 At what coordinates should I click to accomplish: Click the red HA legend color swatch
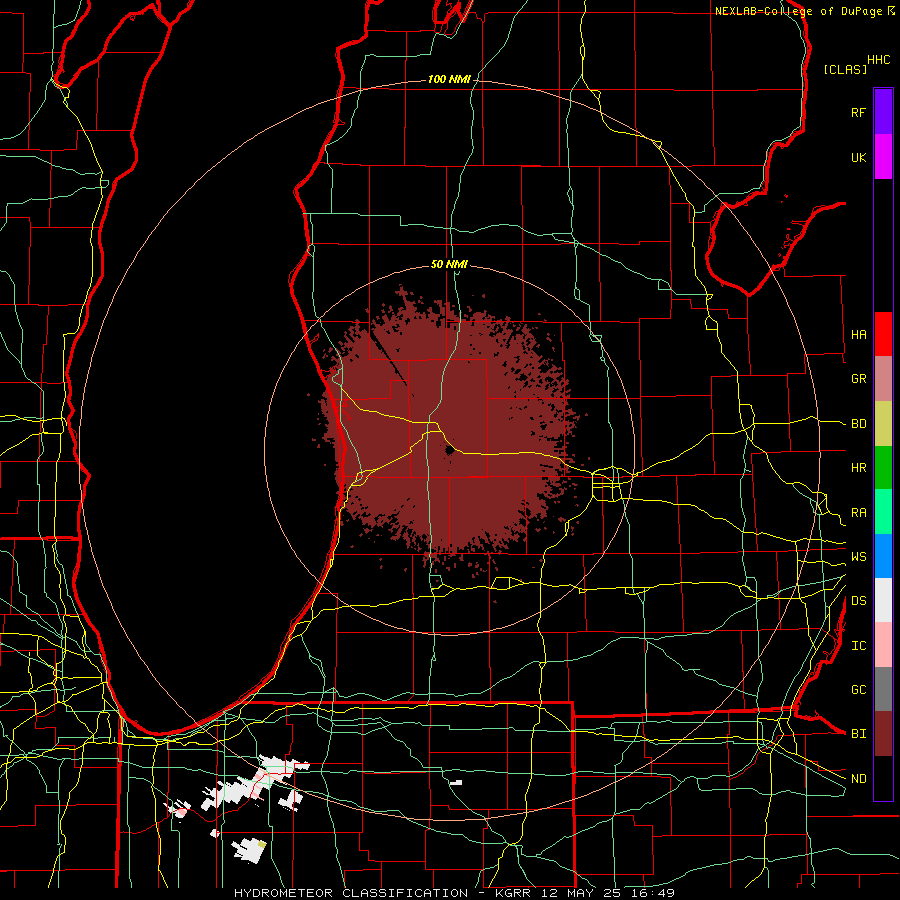[883, 334]
